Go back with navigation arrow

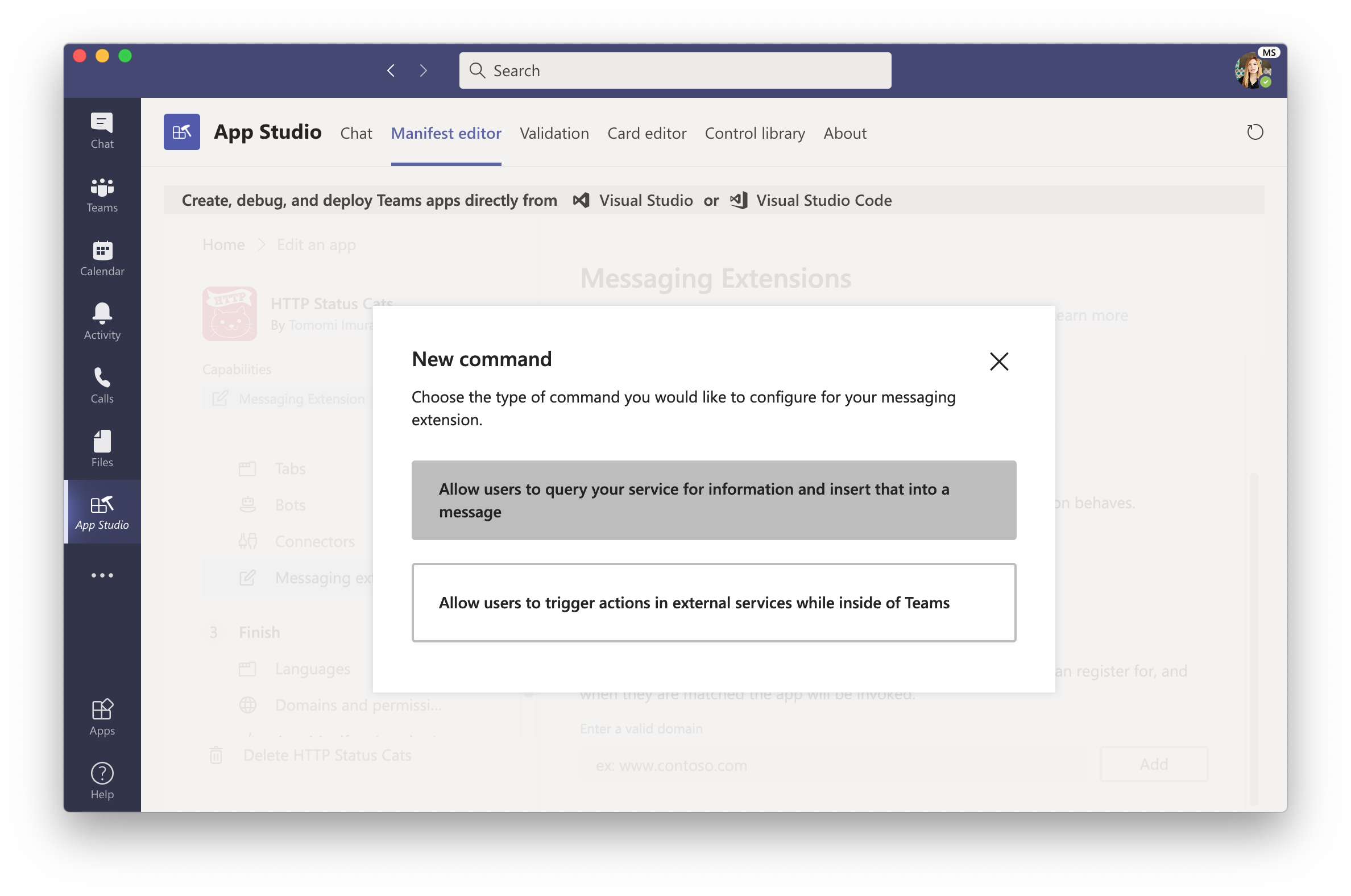pyautogui.click(x=391, y=70)
